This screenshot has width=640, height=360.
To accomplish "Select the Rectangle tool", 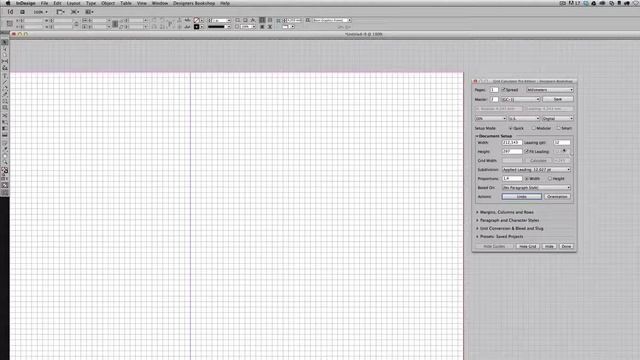I will (4, 107).
